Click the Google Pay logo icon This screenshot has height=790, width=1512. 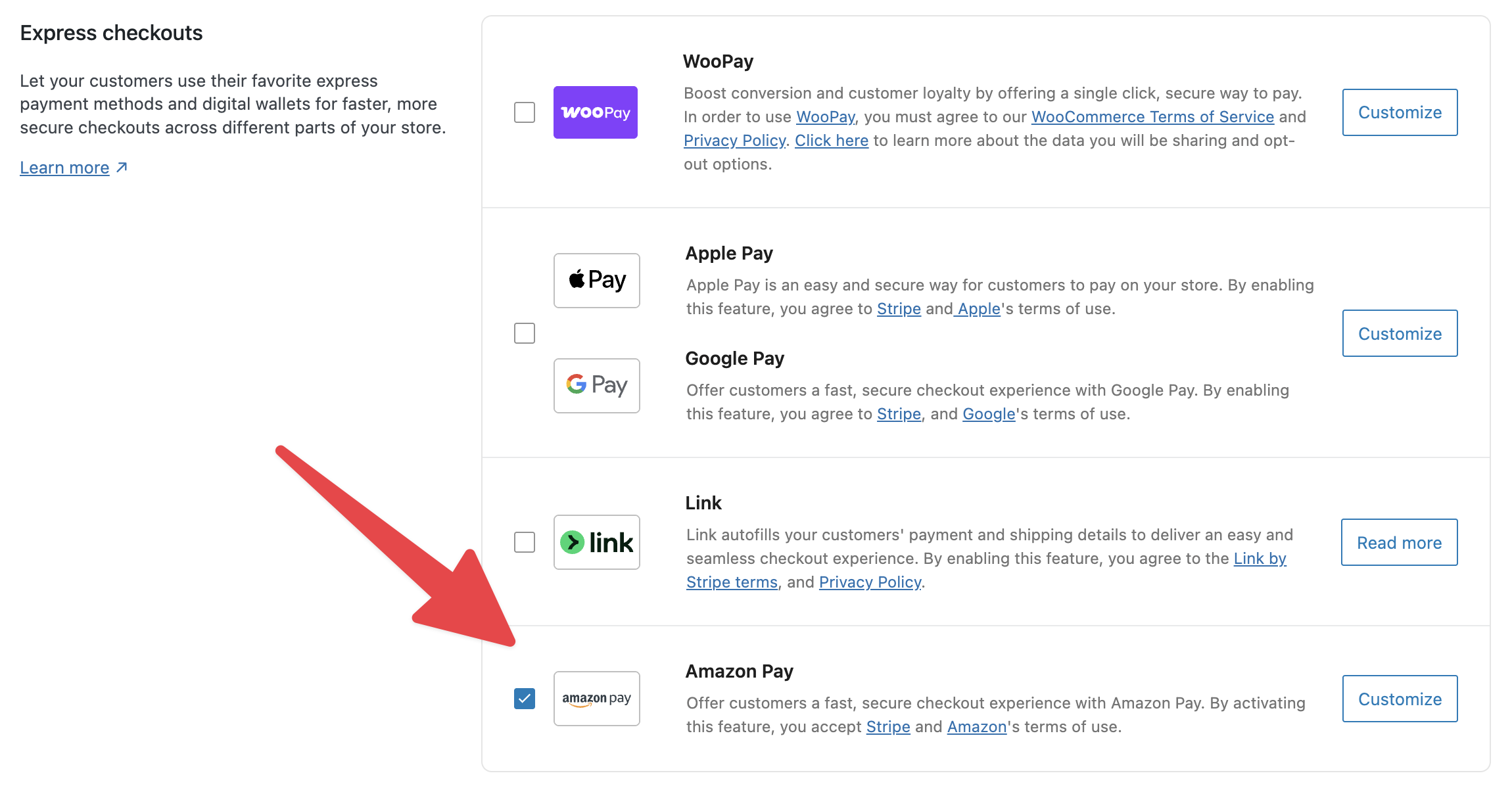coord(596,386)
